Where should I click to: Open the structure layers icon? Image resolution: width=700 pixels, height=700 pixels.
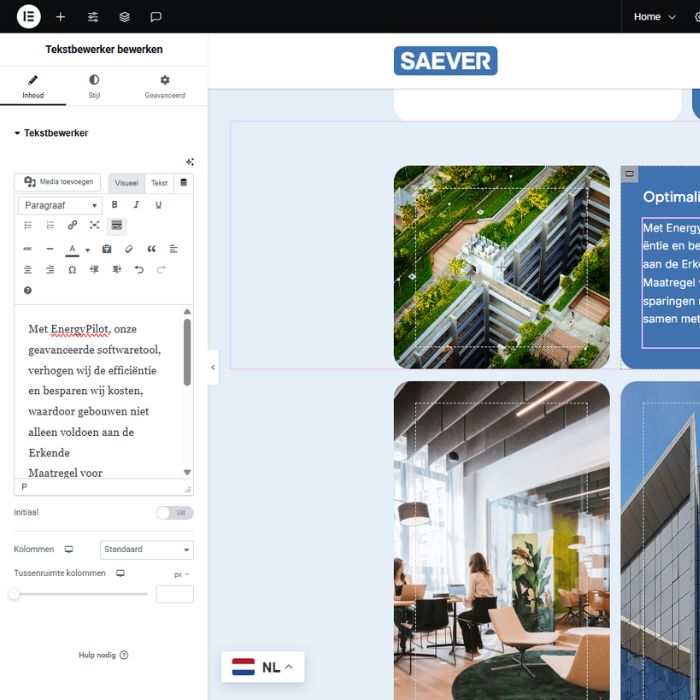124,17
